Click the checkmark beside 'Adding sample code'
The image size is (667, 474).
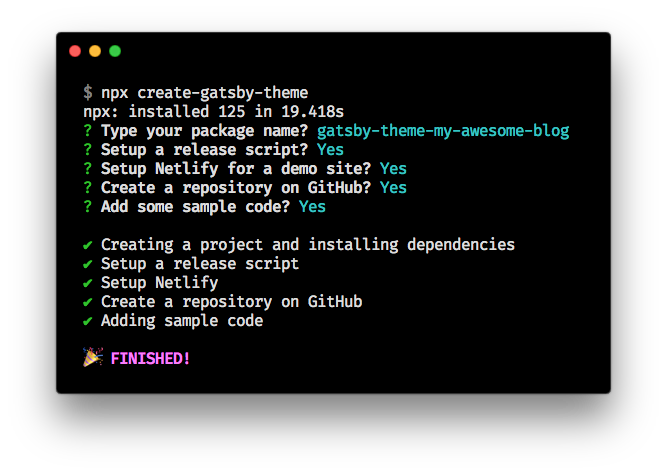click(88, 321)
